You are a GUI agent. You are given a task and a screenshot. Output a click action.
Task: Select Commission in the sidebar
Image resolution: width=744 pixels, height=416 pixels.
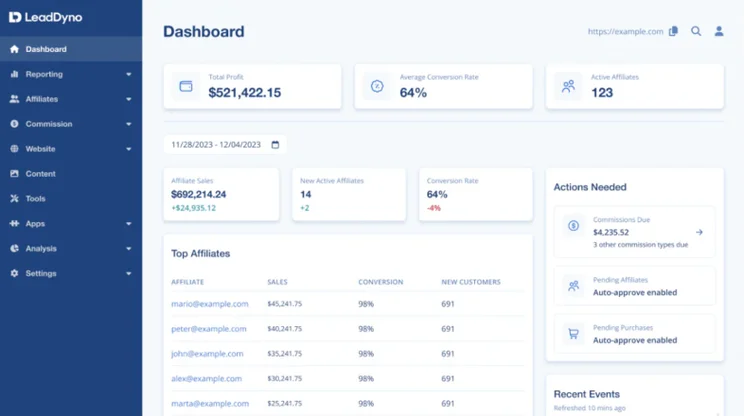[x=71, y=124]
